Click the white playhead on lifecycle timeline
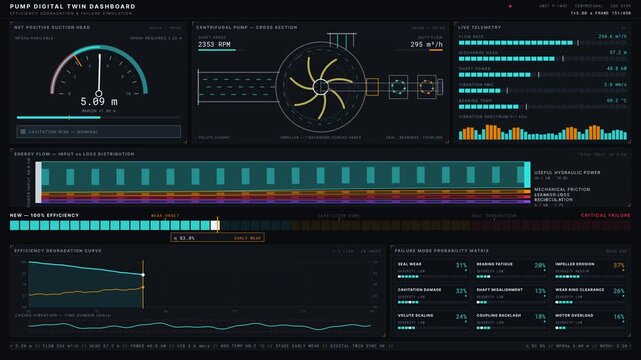 (x=215, y=225)
